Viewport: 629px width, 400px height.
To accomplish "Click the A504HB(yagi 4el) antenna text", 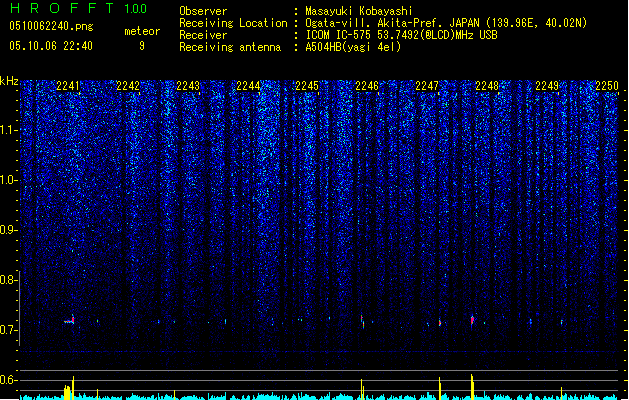I will [x=353, y=47].
